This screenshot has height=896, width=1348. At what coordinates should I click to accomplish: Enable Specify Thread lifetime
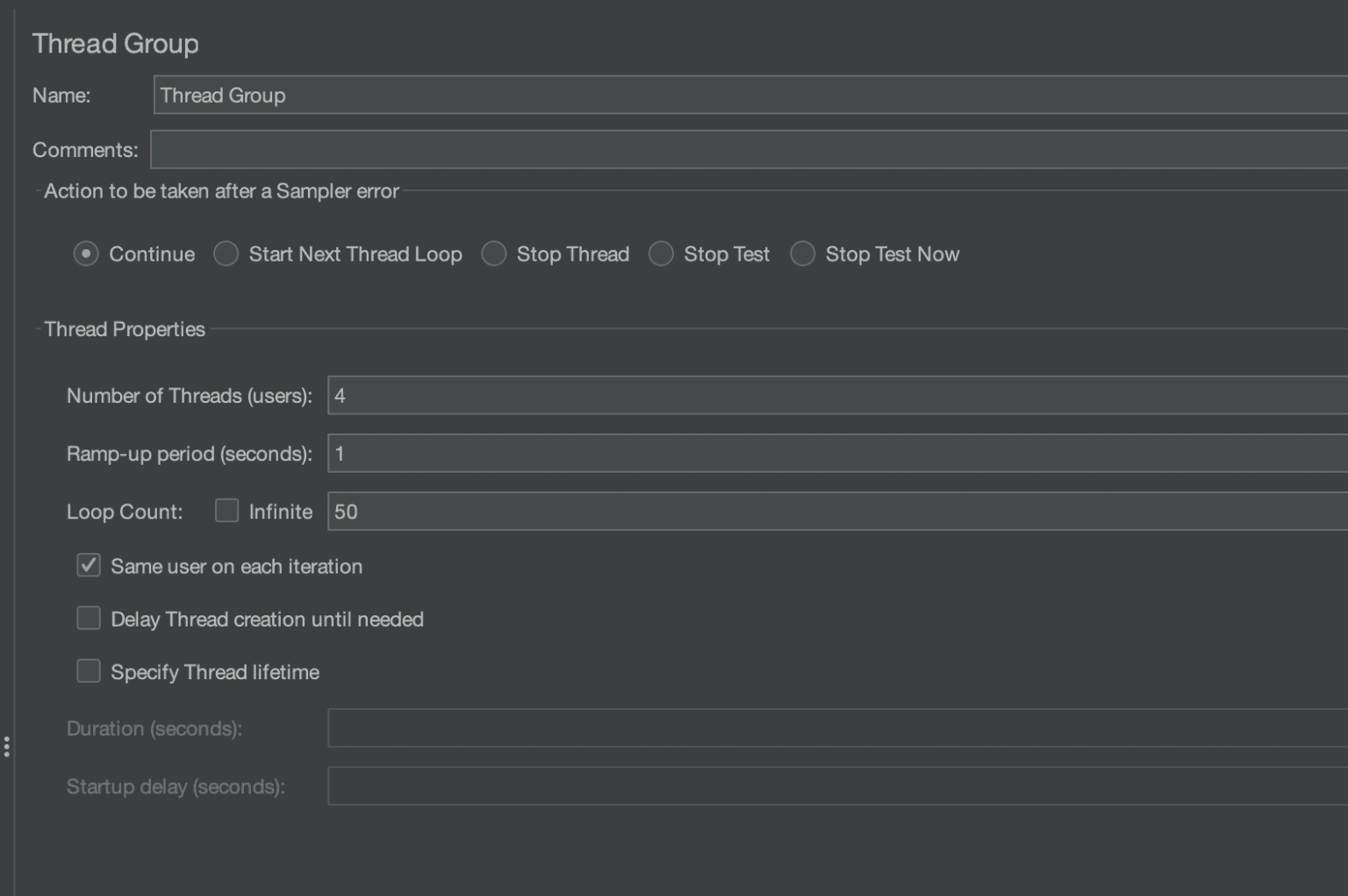pos(88,670)
